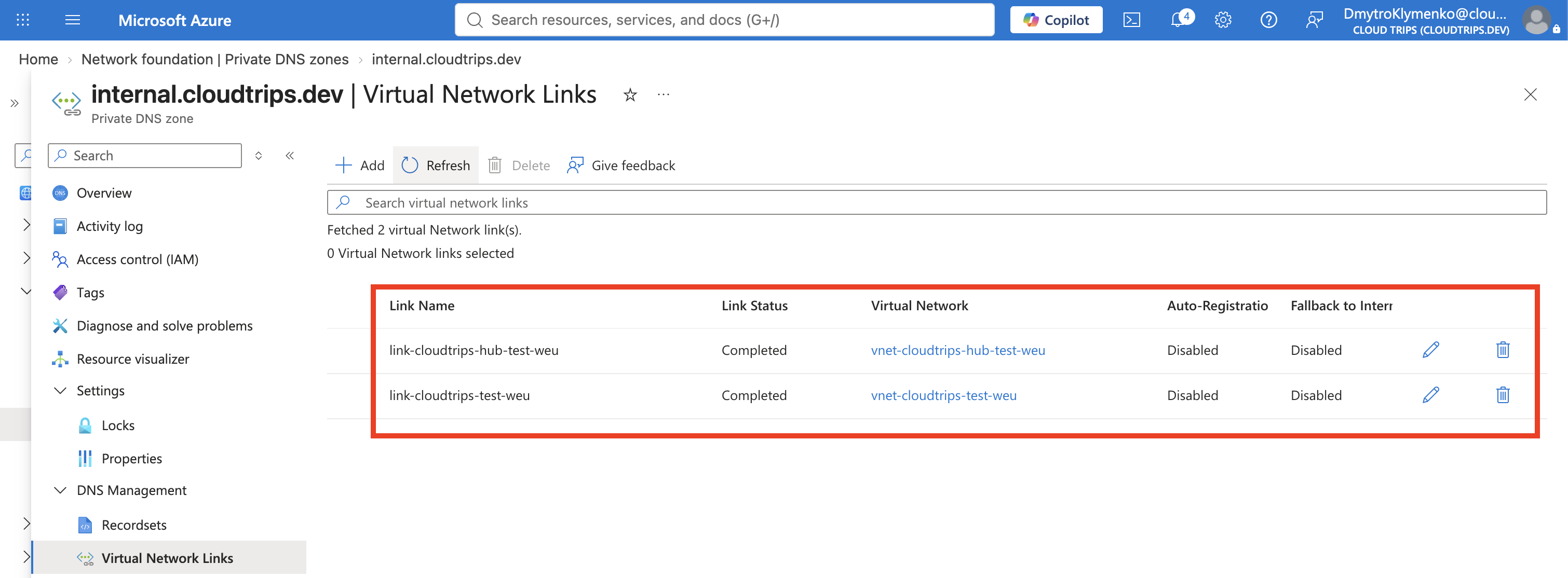
Task: Collapse the DNS Management group
Action: point(60,490)
